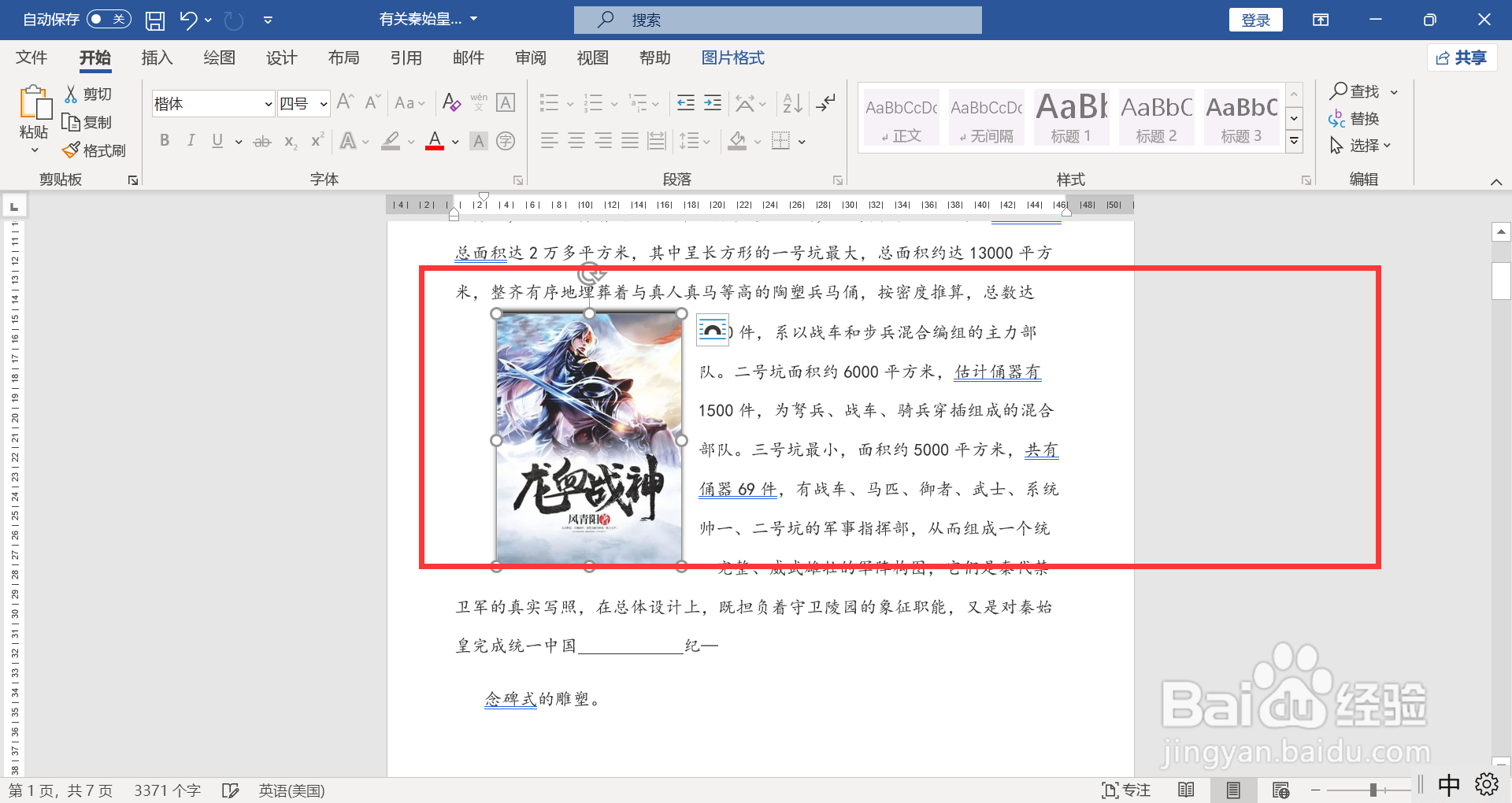Decrease paragraph indent

pos(686,102)
